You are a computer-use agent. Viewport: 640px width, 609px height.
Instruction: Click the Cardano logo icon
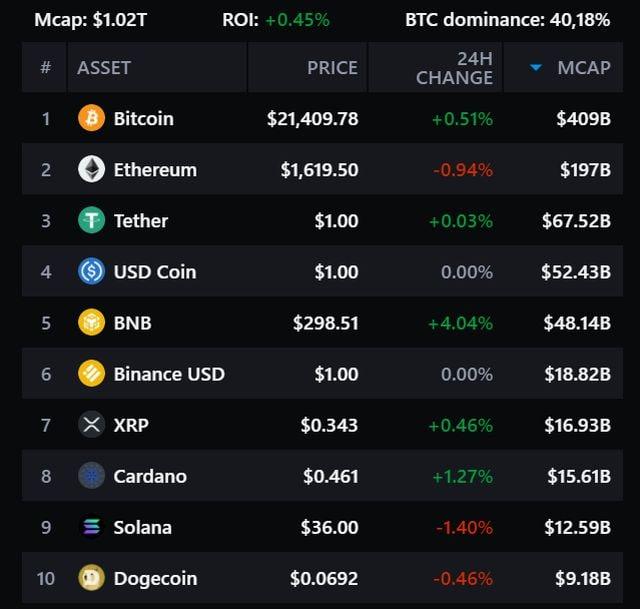(91, 476)
